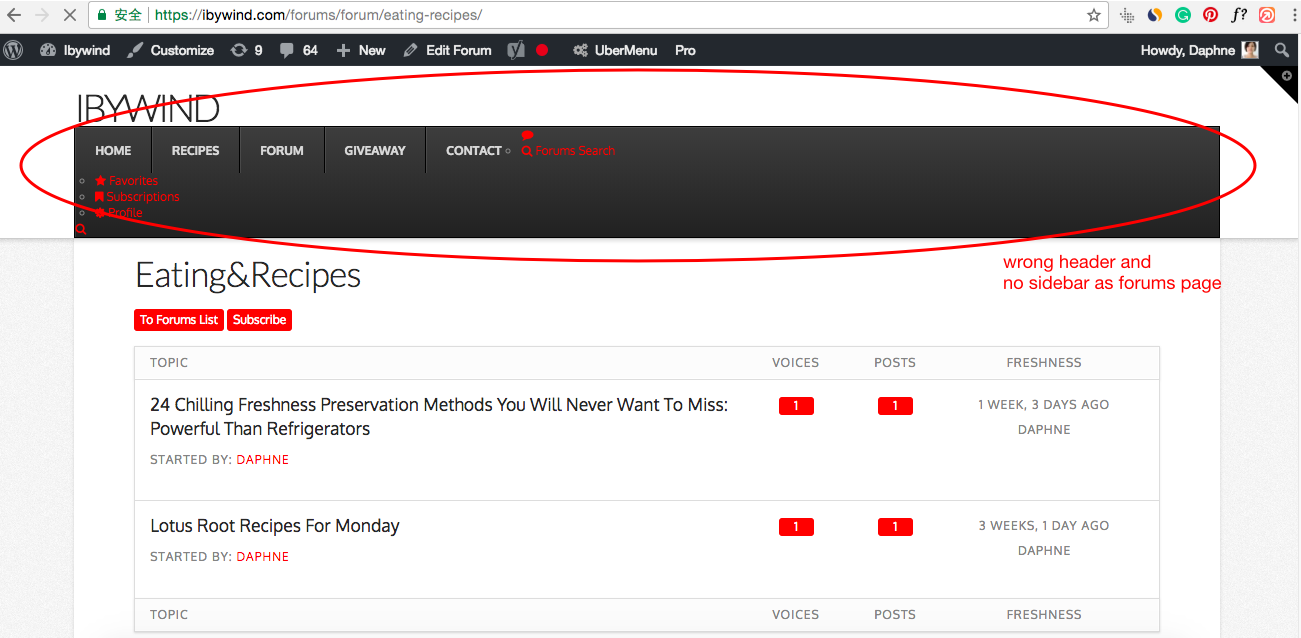View the 64 comments in admin bar
1301x638 pixels.
tap(298, 50)
